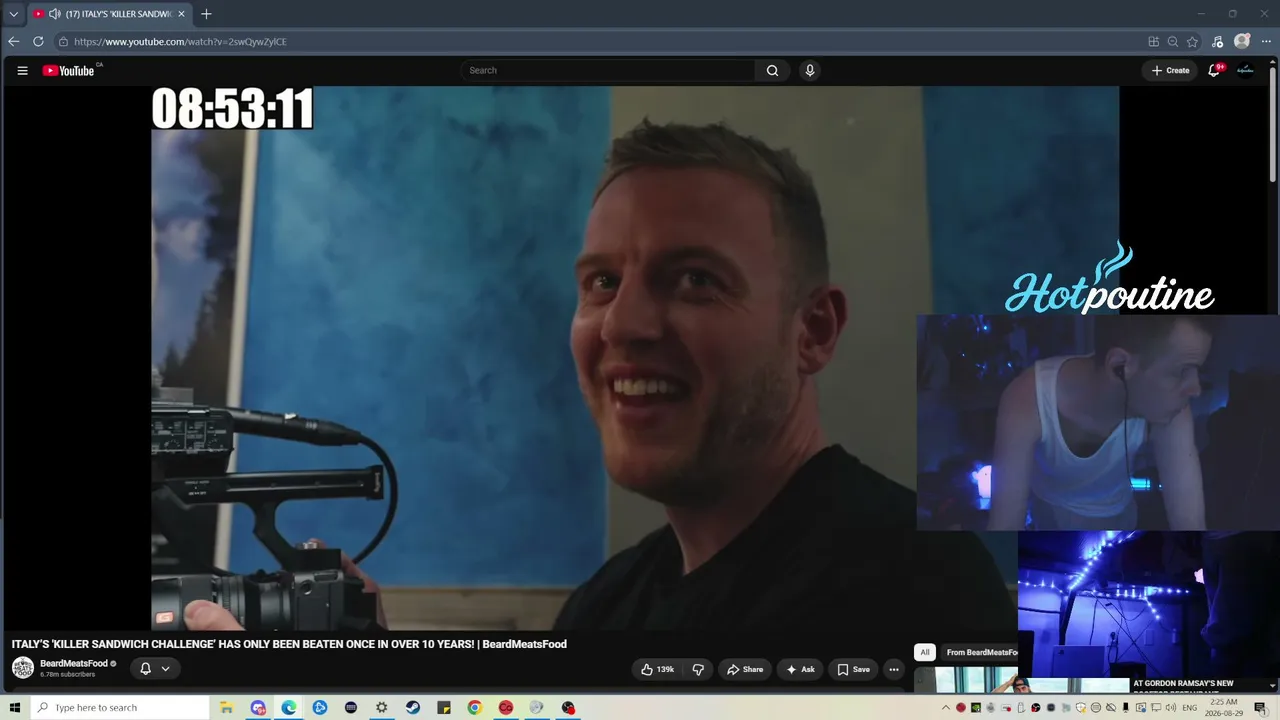The width and height of the screenshot is (1280, 720).
Task: Open the Windows Start menu
Action: tap(15, 708)
